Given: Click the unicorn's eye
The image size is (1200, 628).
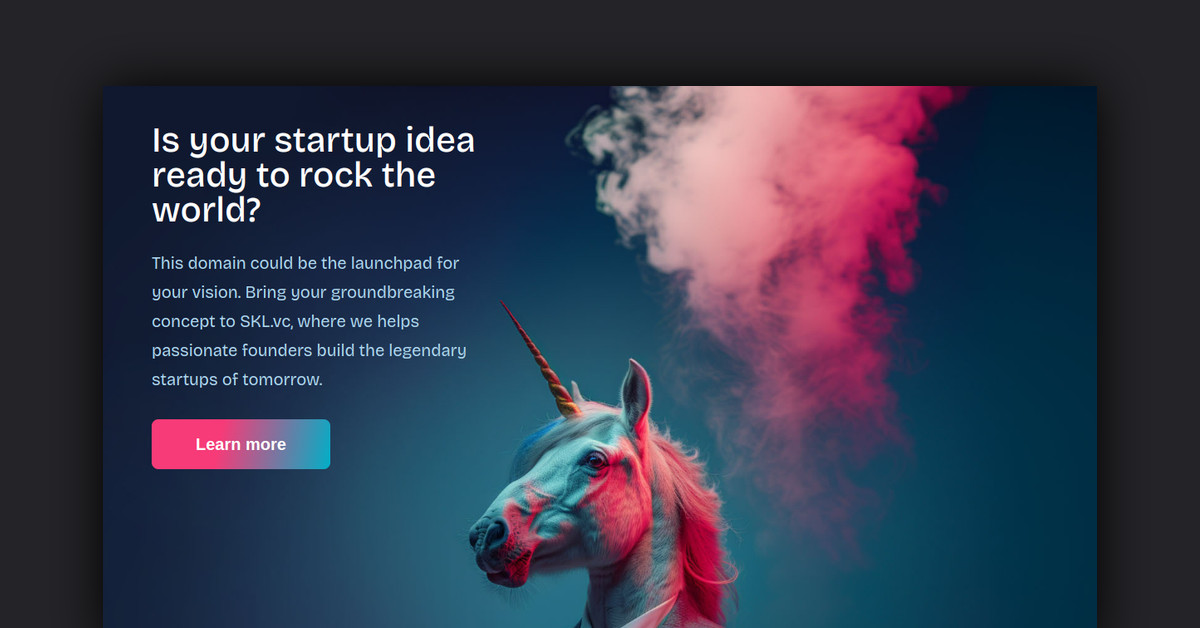Looking at the screenshot, I should [596, 461].
